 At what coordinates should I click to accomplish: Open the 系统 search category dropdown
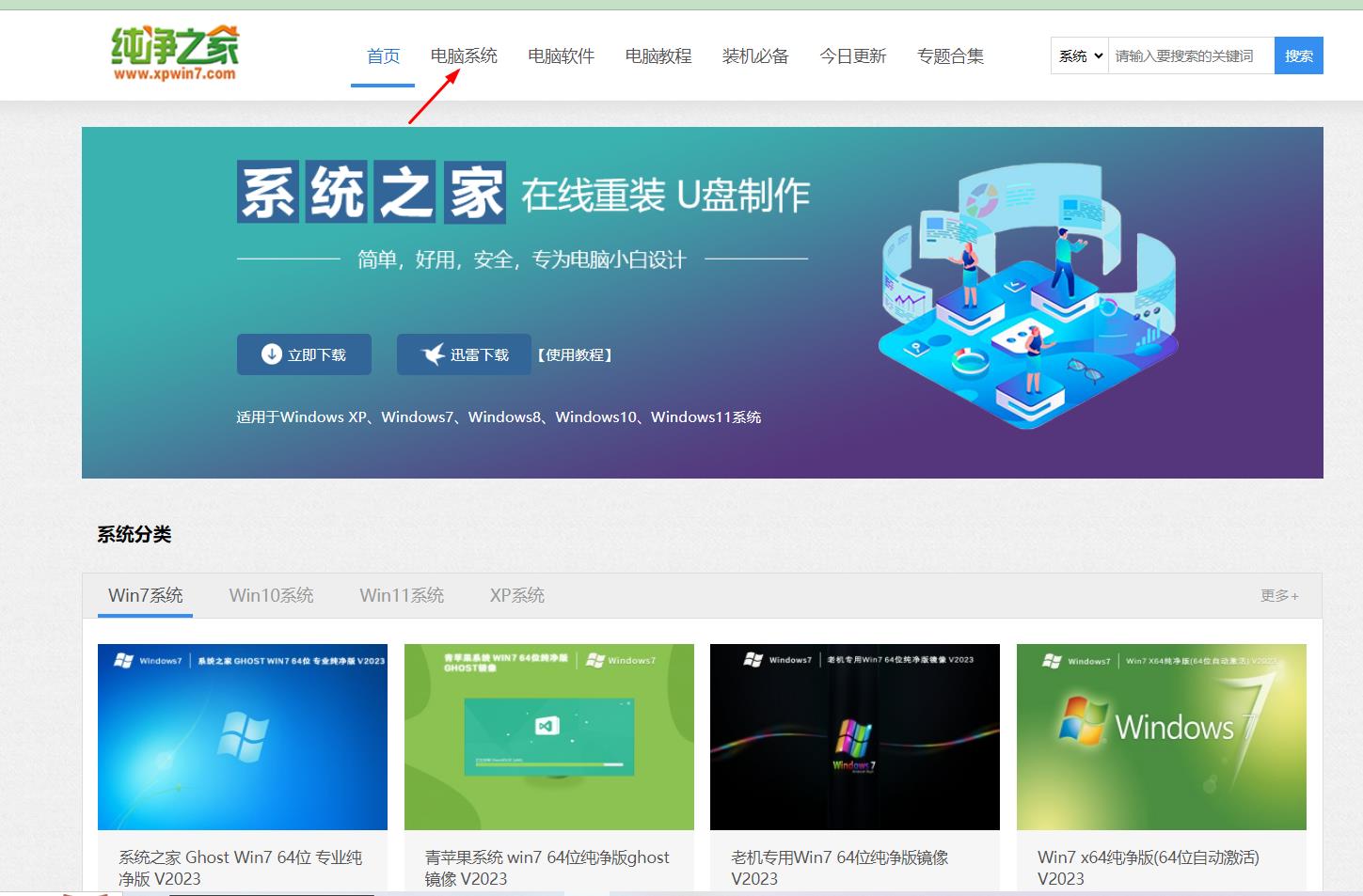coord(1079,55)
